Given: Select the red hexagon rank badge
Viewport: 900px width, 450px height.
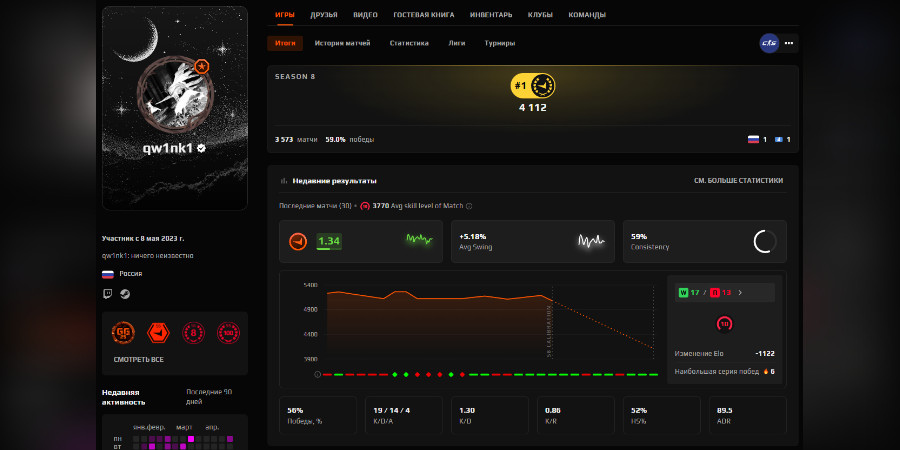Looking at the screenshot, I should [x=158, y=332].
